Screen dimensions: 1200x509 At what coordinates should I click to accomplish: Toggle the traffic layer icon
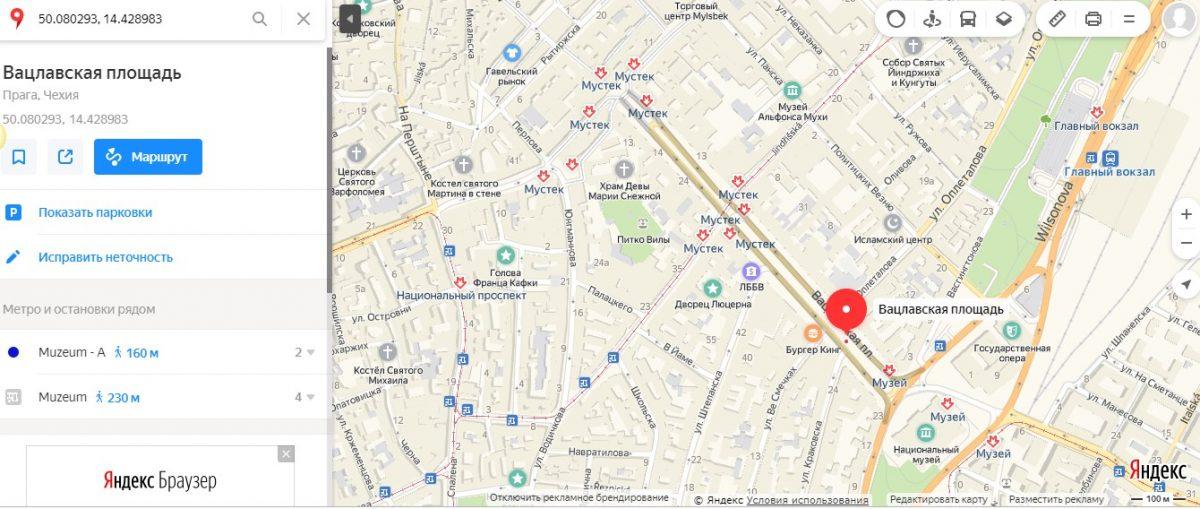(896, 18)
